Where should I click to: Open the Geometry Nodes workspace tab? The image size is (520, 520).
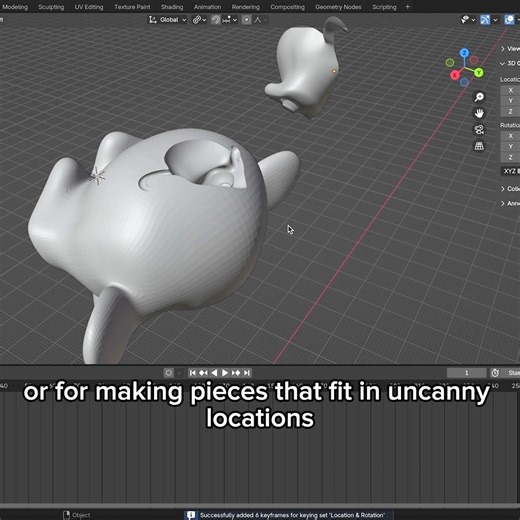point(338,7)
